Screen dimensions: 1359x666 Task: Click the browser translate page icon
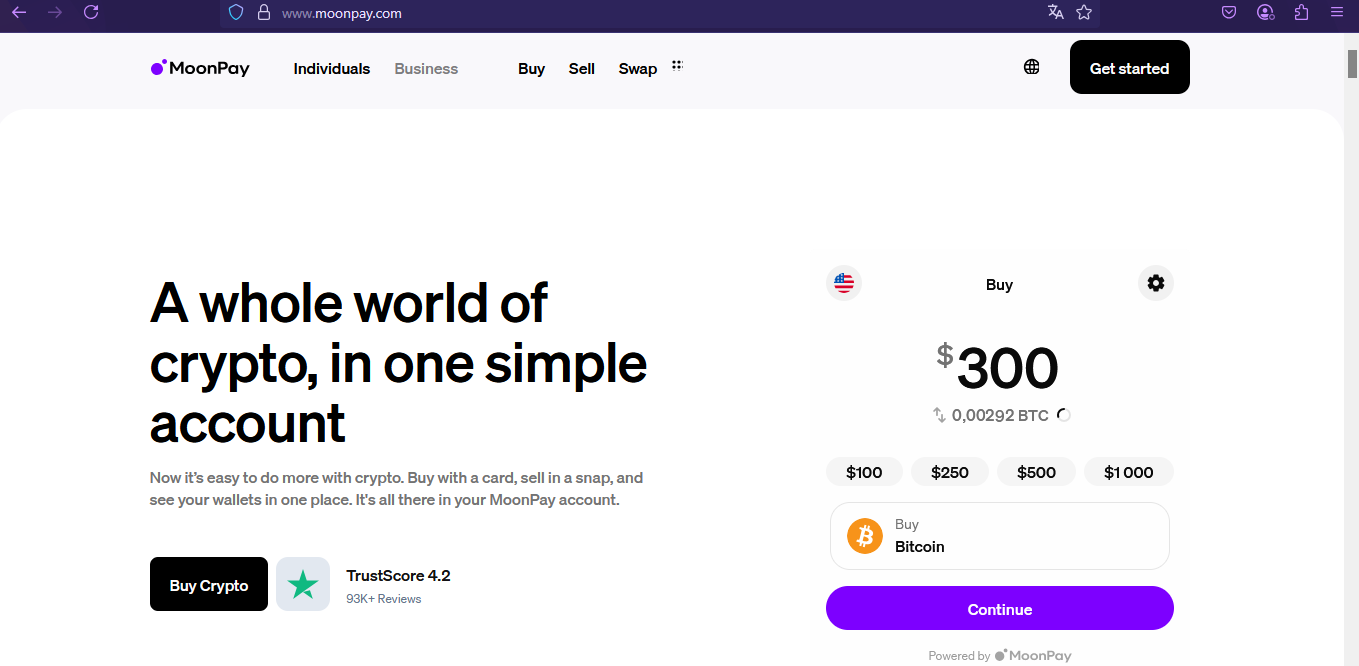[1056, 12]
